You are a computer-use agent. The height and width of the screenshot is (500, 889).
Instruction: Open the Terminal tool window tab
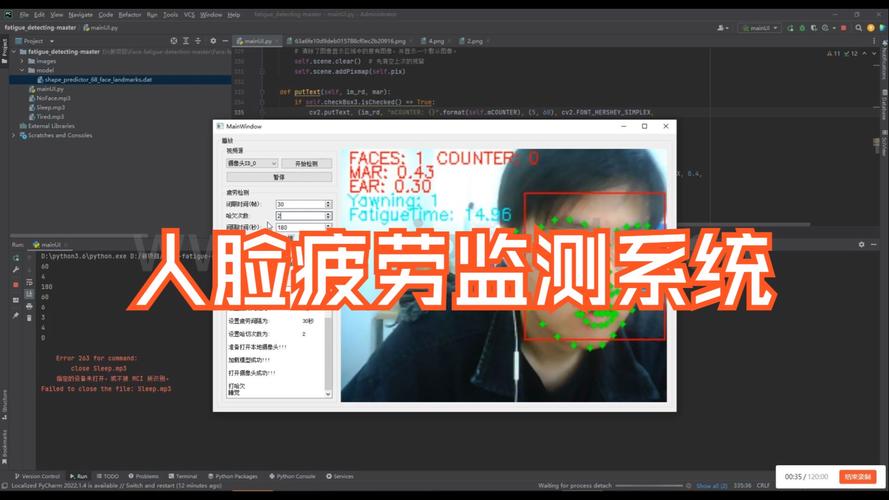(x=183, y=476)
